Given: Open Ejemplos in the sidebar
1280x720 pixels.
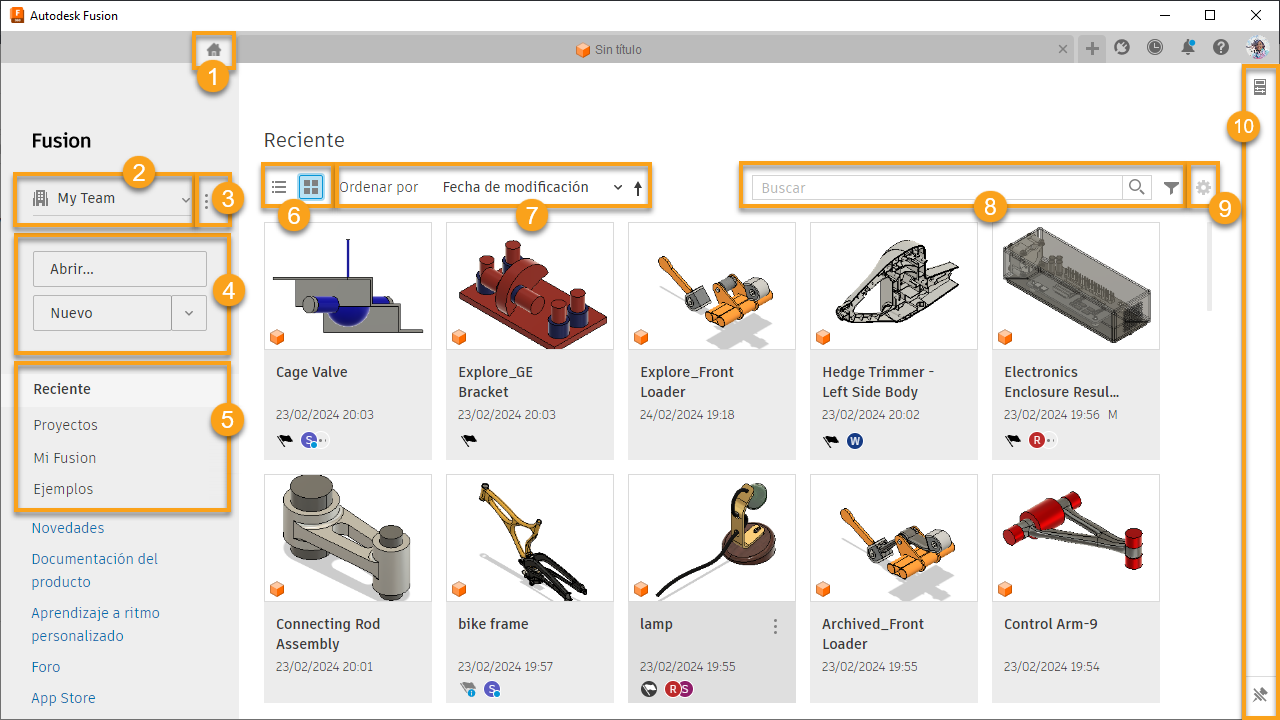Looking at the screenshot, I should pos(63,489).
